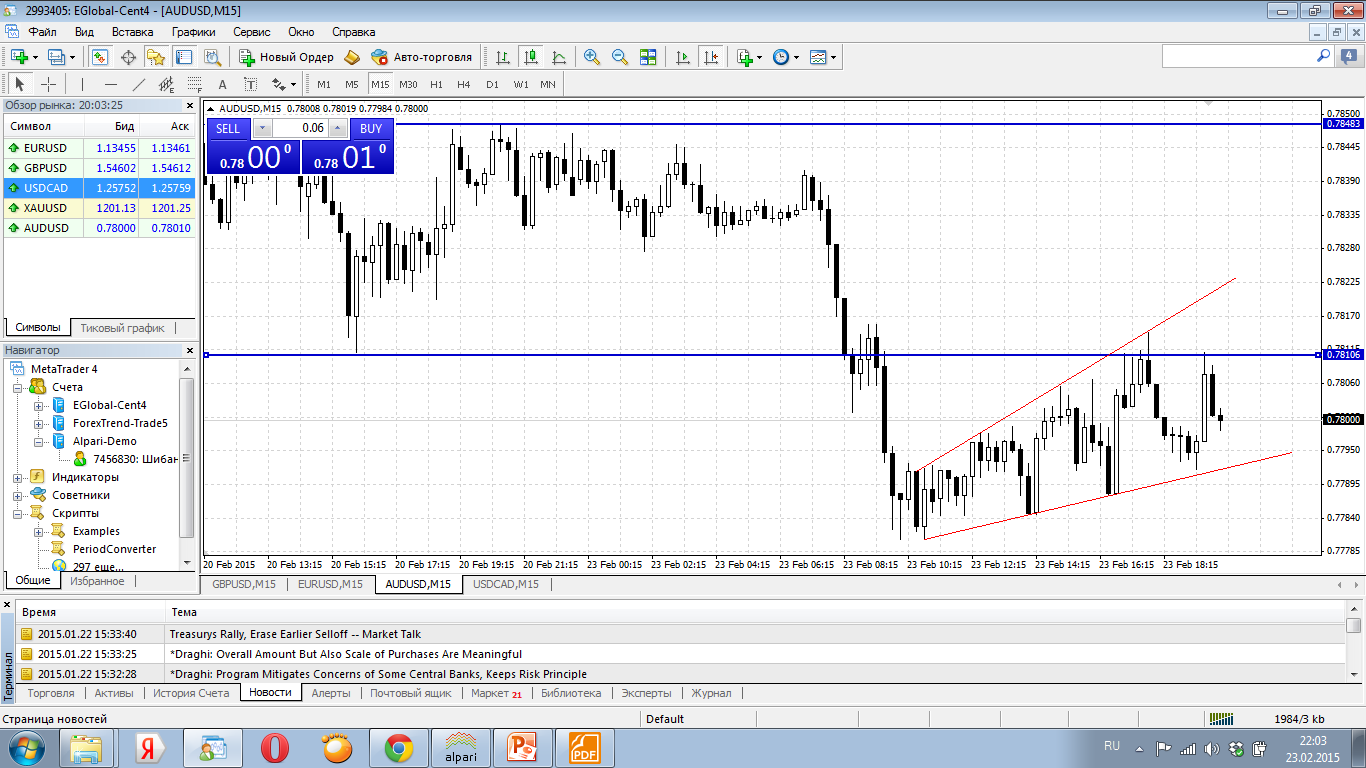Open the lot volume dropdown next to SELL
1366x768 pixels.
262,128
